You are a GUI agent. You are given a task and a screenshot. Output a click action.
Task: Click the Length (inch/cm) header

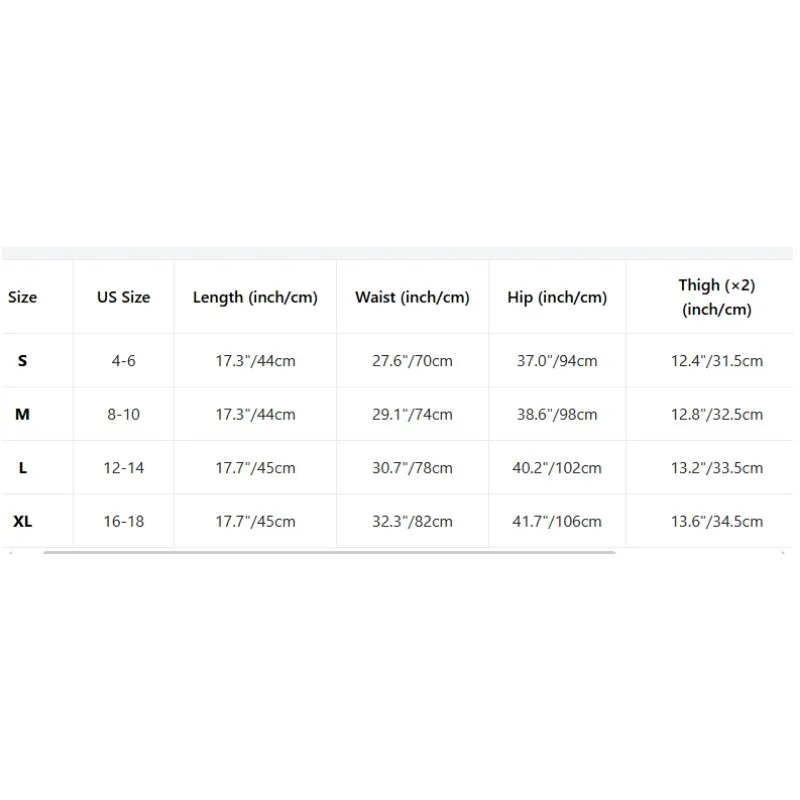coord(255,297)
